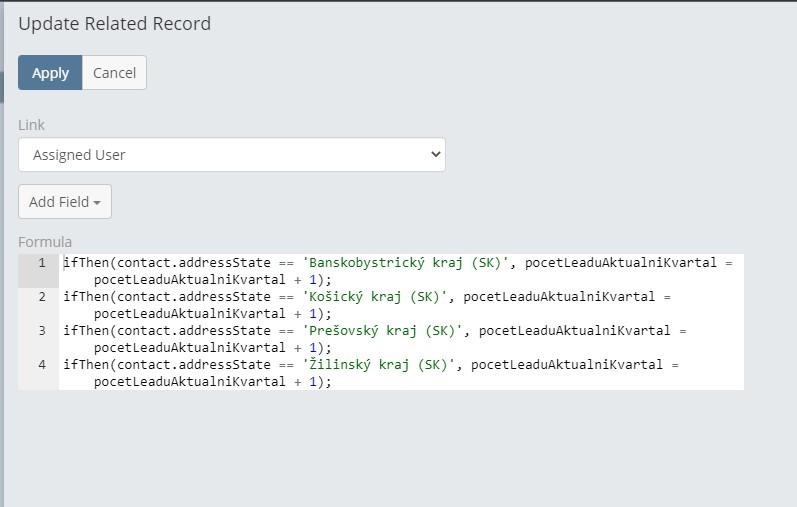Place cursor in 'Košický kraj (SK)' string
Image resolution: width=797 pixels, height=507 pixels.
click(375, 297)
